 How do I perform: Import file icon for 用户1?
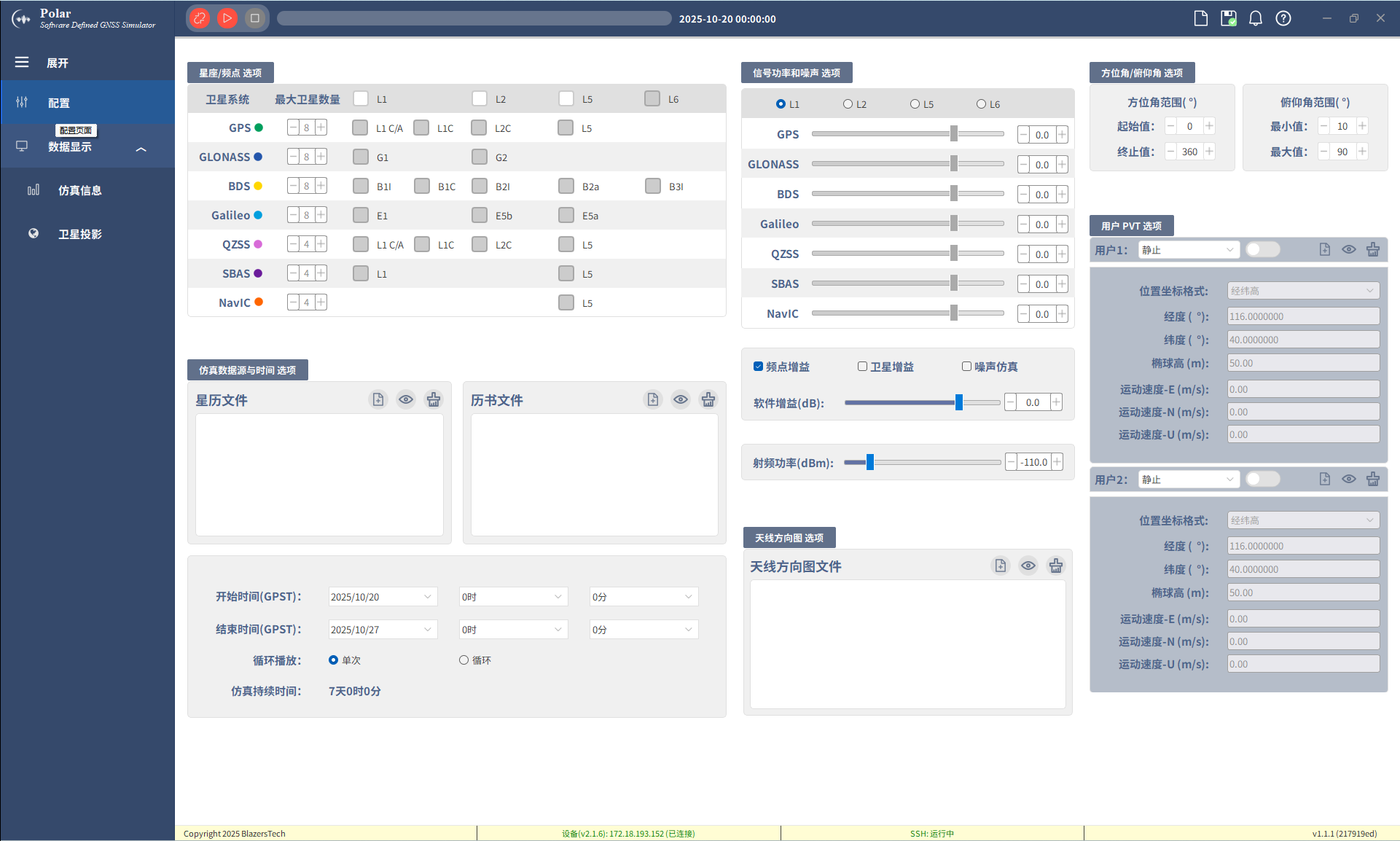1325,249
